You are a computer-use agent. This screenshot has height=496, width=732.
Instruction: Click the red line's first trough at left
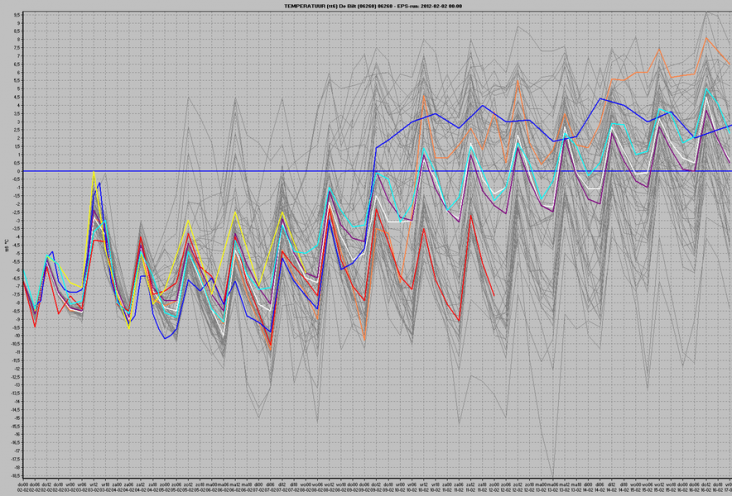pyautogui.click(x=35, y=326)
